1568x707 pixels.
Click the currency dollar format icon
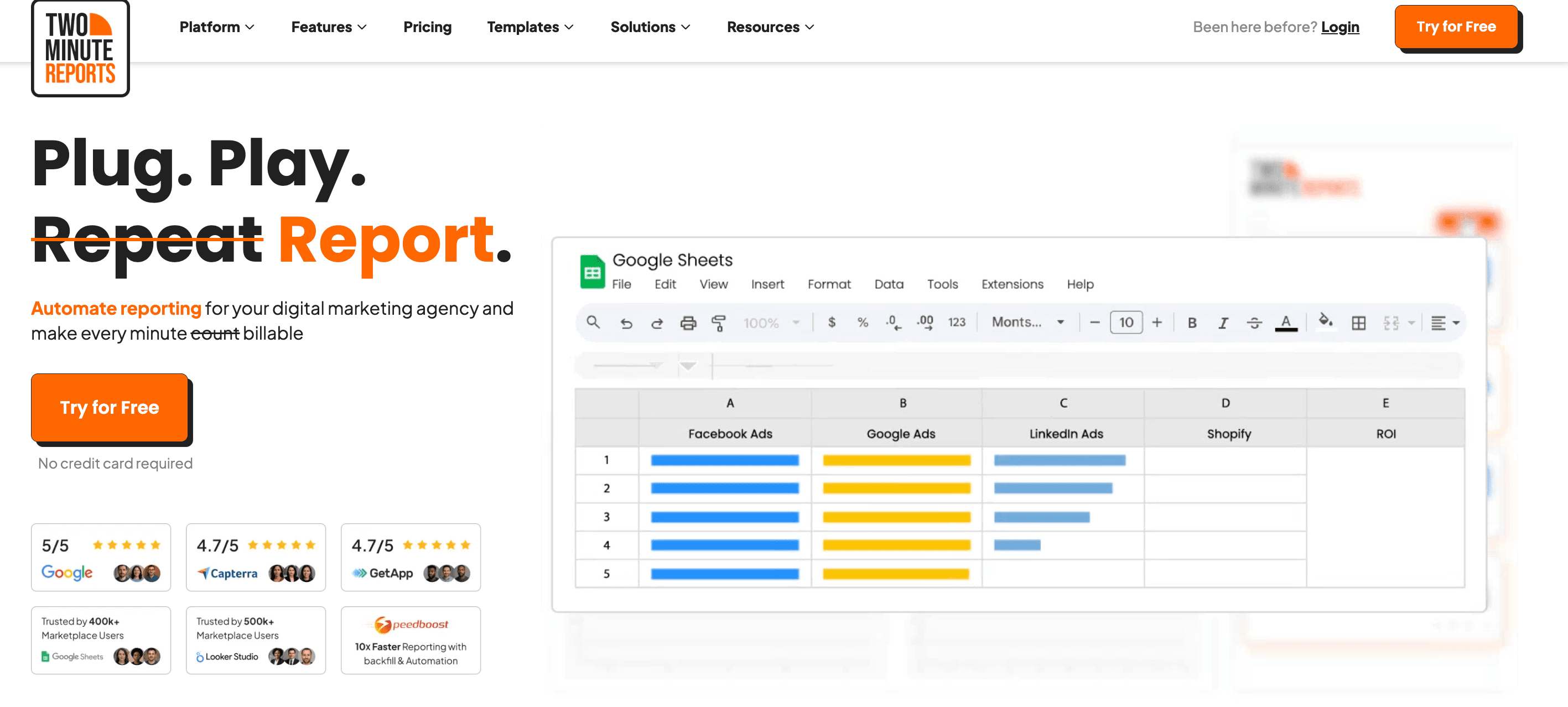[832, 322]
